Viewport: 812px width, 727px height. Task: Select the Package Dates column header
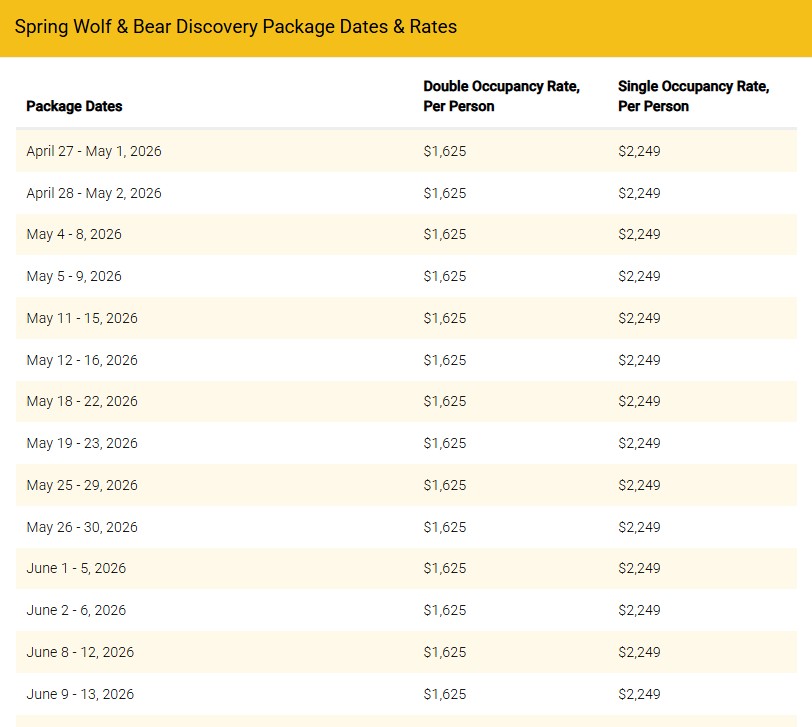74,106
